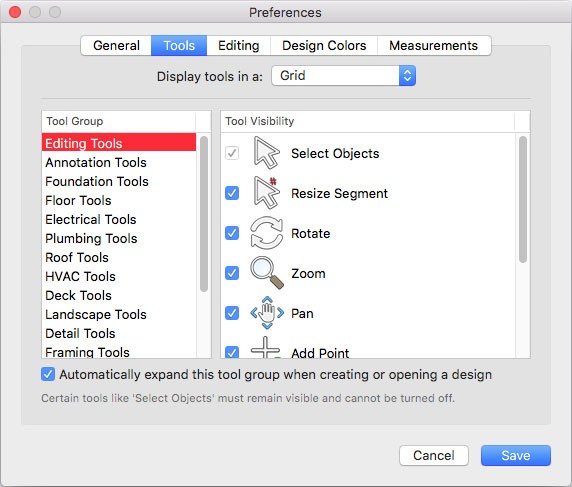Viewport: 572px width, 487px height.
Task: Click the Resize Segment tool icon
Action: (x=267, y=193)
